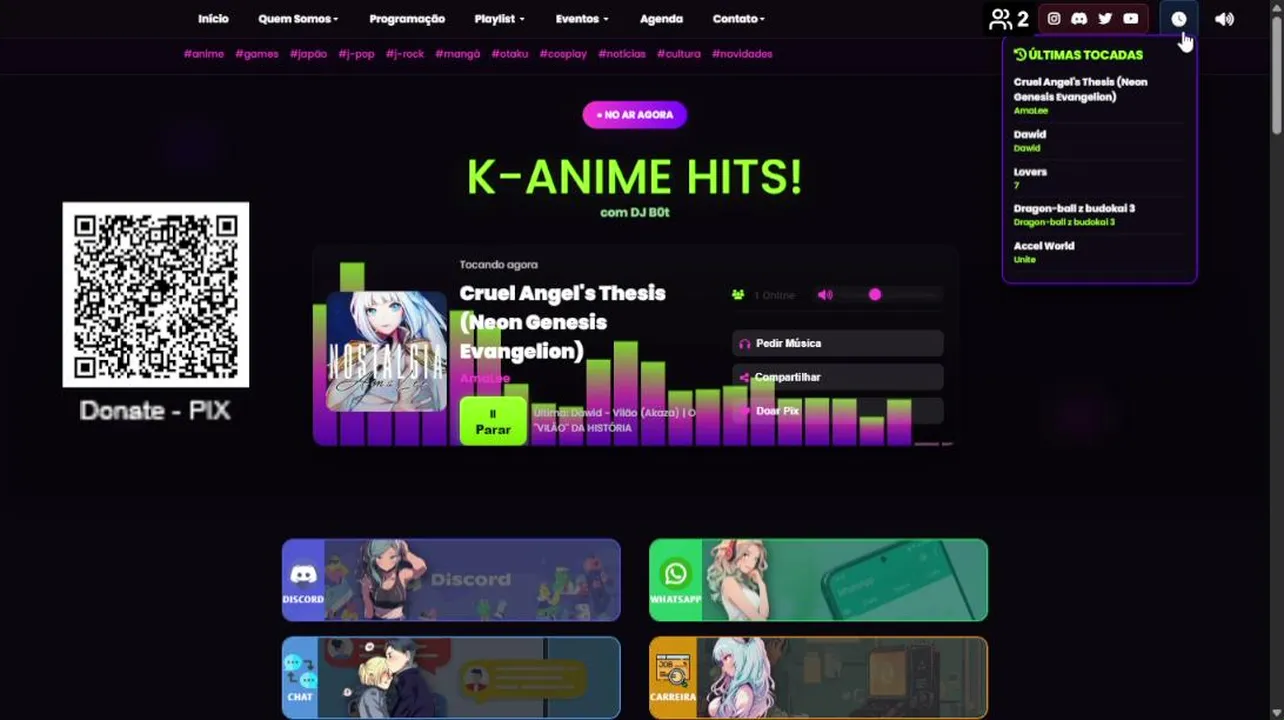Click the now playing song title text
1284x720 pixels.
[x=563, y=322]
